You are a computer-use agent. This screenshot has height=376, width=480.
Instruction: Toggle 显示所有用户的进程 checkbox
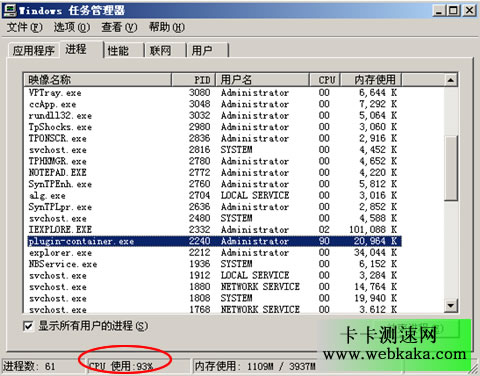28,326
